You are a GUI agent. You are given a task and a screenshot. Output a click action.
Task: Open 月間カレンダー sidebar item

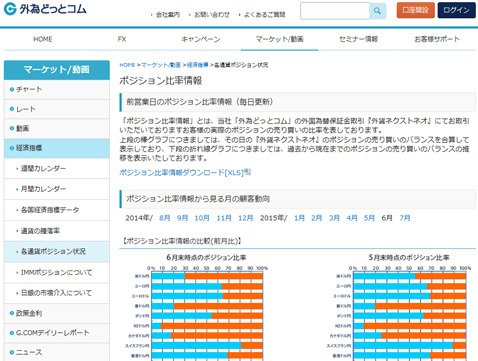tap(57, 189)
